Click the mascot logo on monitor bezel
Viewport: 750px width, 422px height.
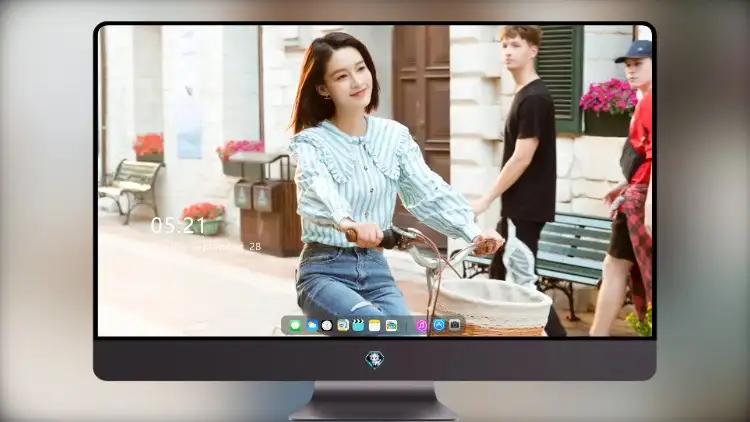coord(375,359)
